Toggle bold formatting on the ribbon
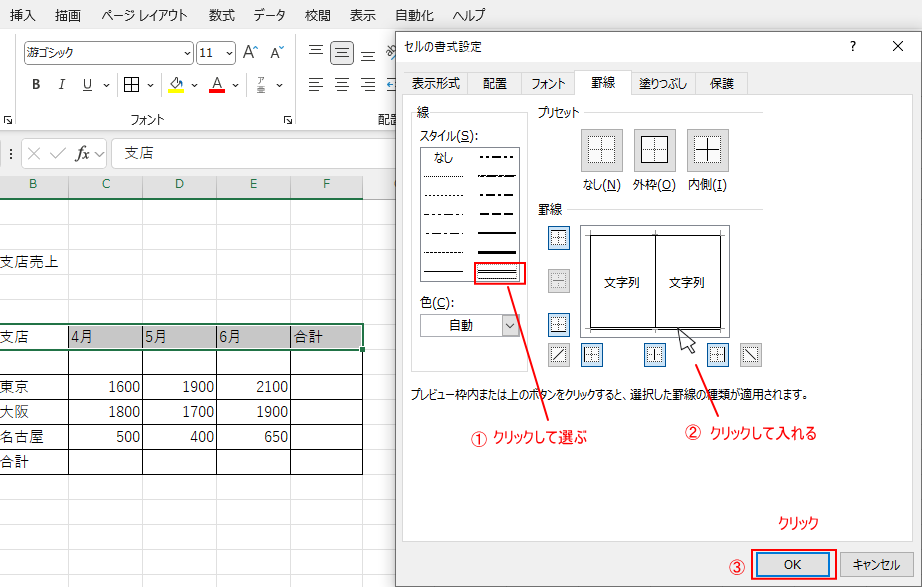The height and width of the screenshot is (587, 922). pos(35,84)
